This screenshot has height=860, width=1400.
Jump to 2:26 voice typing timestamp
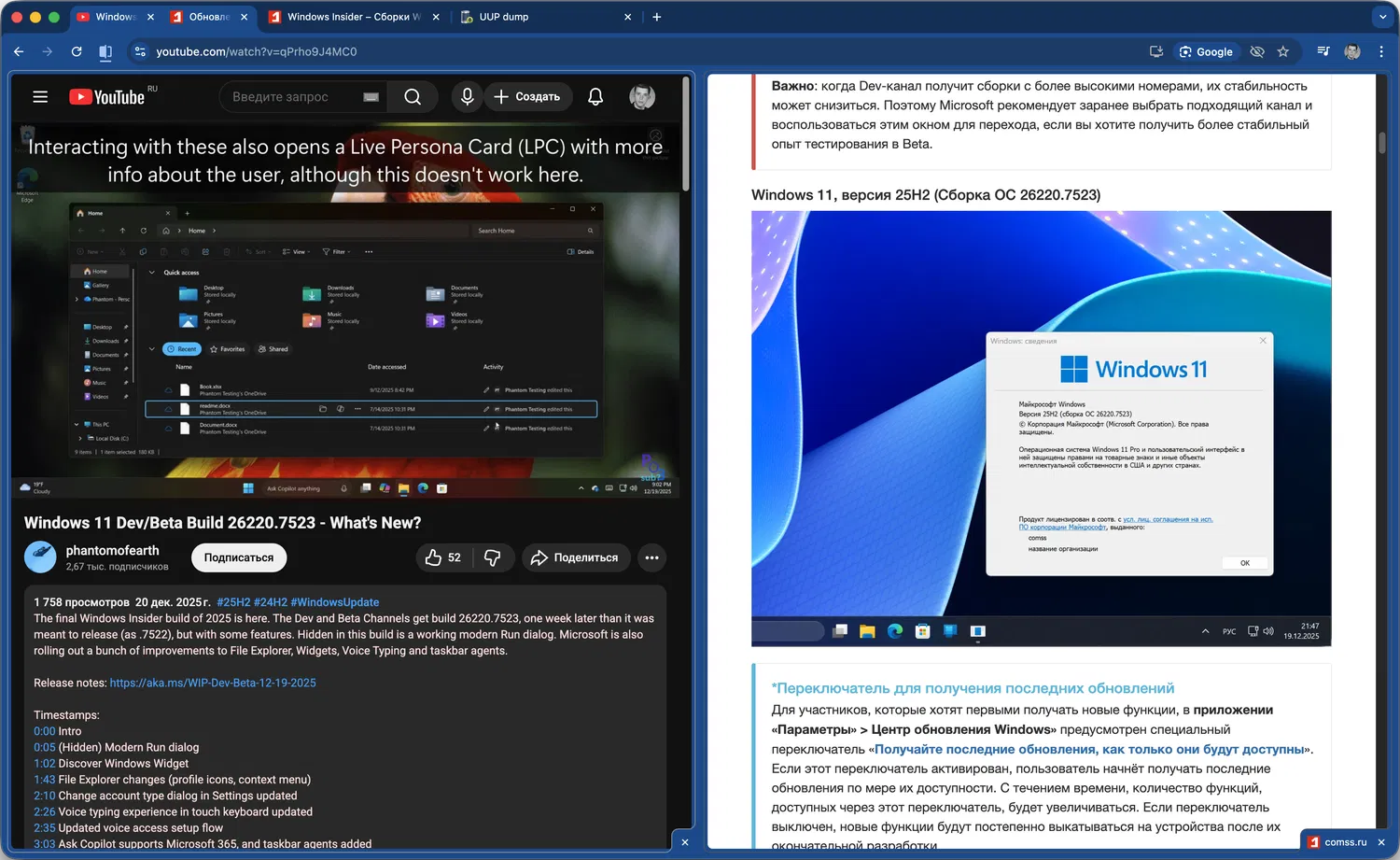point(45,811)
